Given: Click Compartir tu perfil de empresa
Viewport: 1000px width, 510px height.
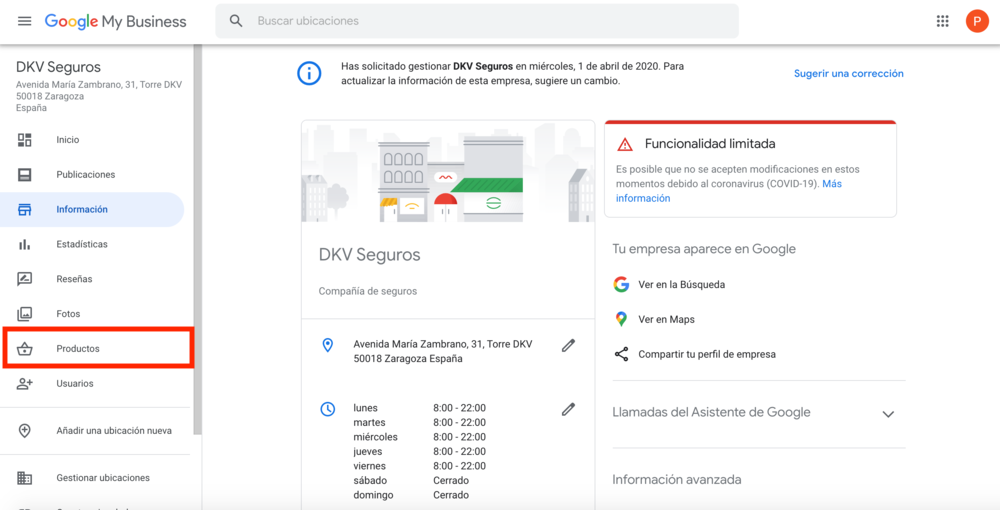Looking at the screenshot, I should (x=707, y=354).
